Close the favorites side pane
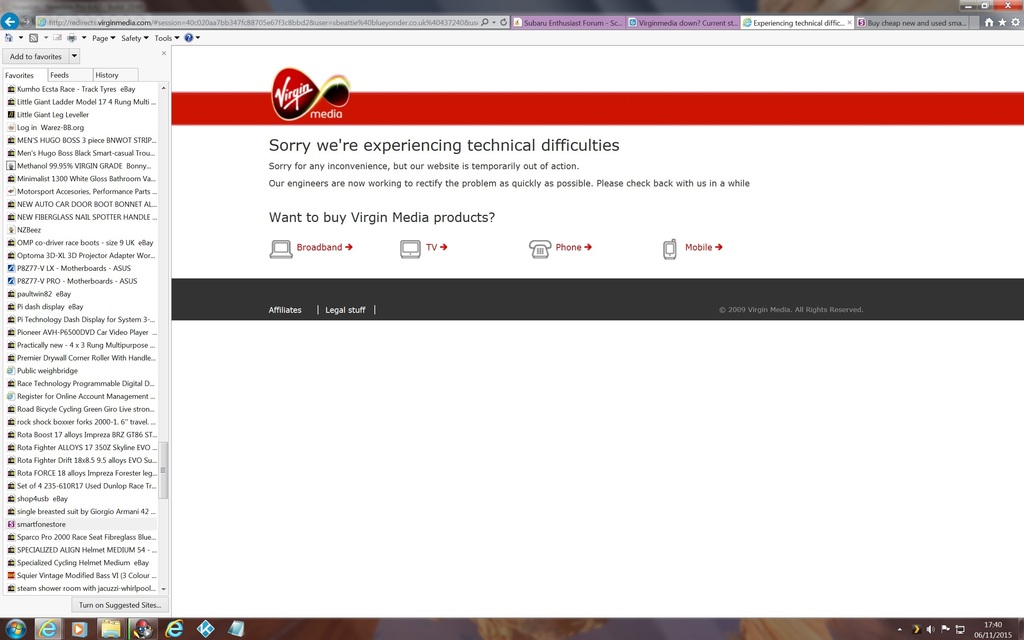 tap(163, 54)
